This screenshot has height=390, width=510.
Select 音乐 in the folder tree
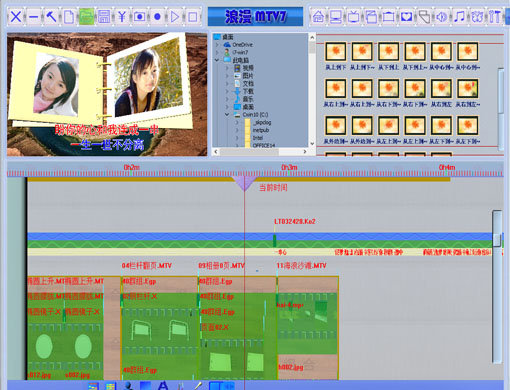[x=248, y=99]
